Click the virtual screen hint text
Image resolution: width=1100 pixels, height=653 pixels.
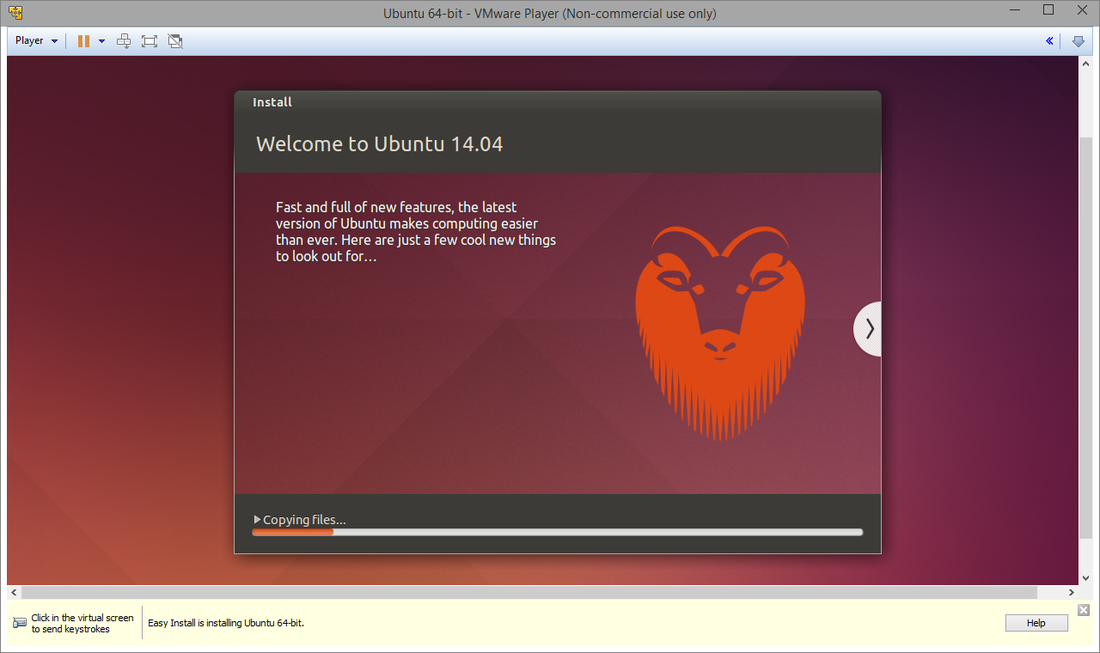82,624
